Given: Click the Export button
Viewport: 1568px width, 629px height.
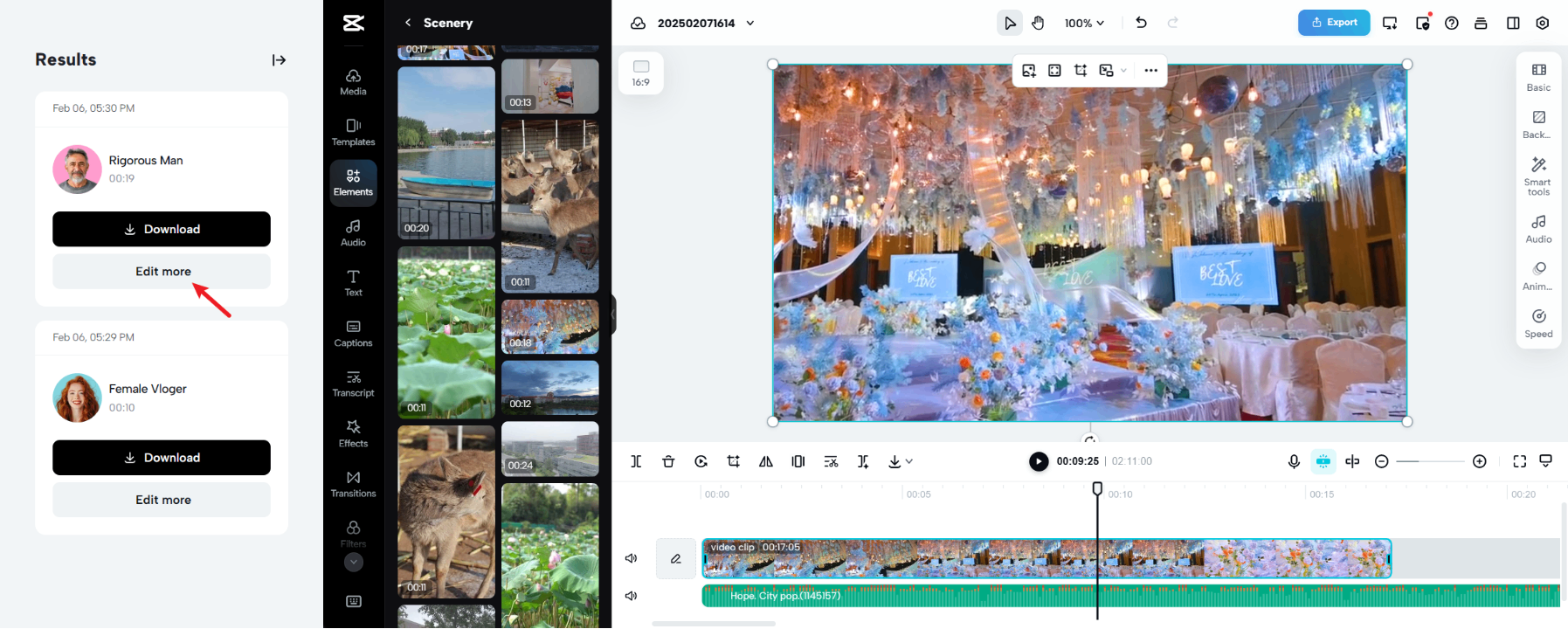Looking at the screenshot, I should (1334, 23).
